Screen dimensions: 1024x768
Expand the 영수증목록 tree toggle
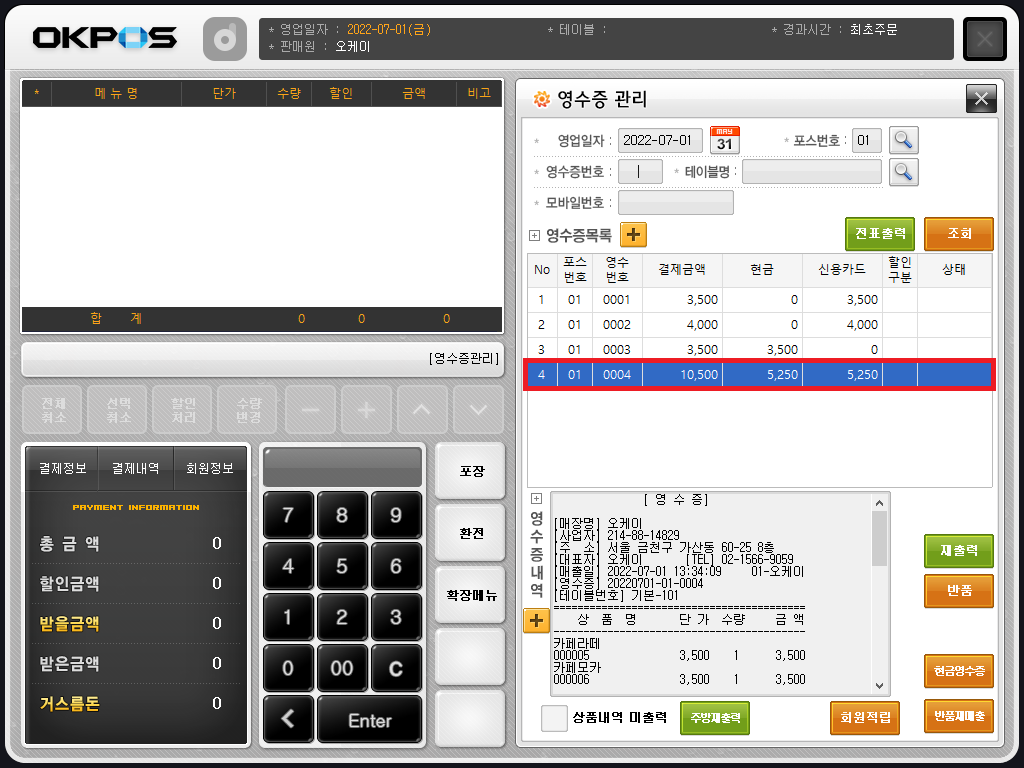534,236
